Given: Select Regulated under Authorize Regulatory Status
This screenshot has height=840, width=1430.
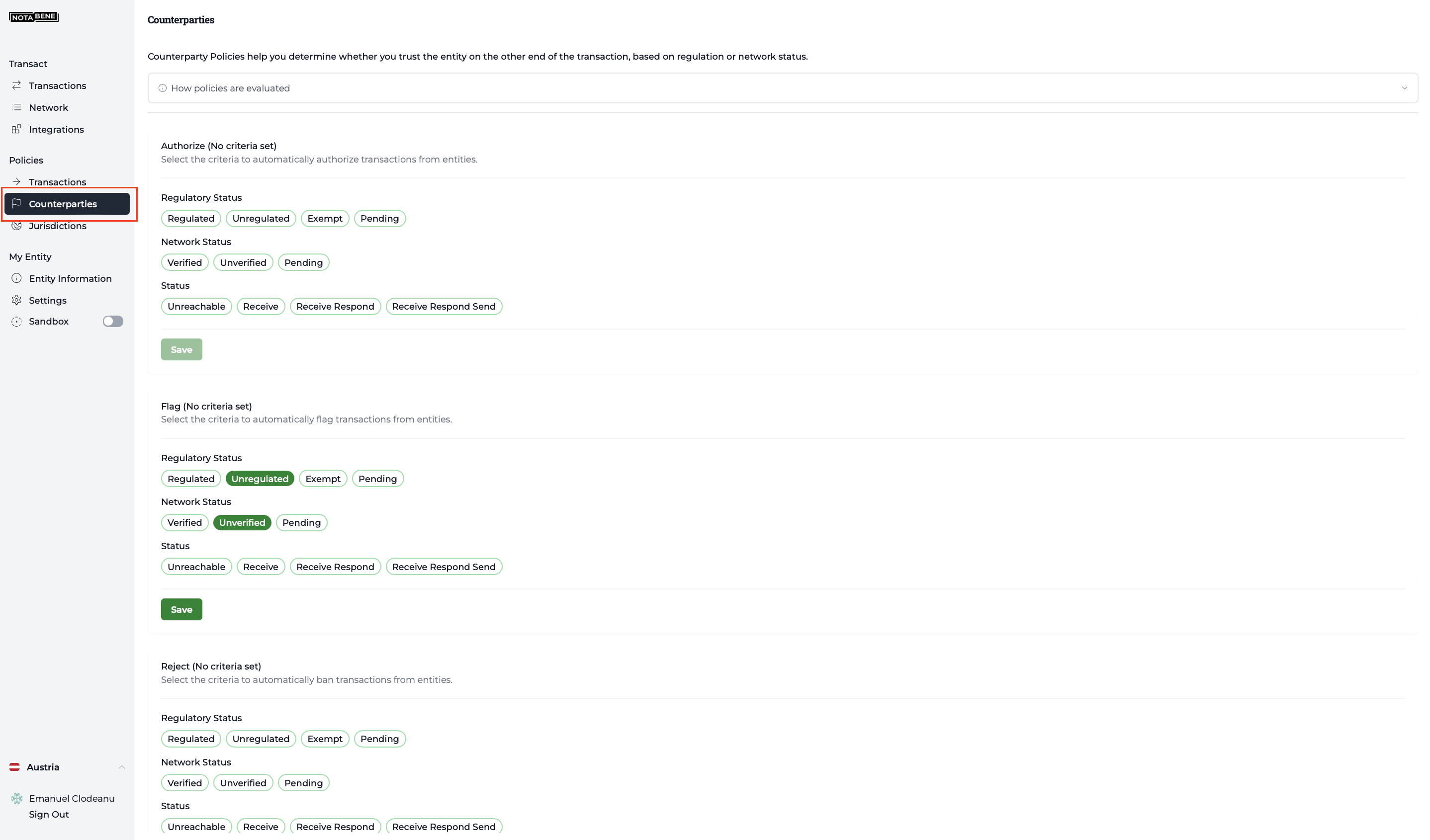Looking at the screenshot, I should pos(190,218).
